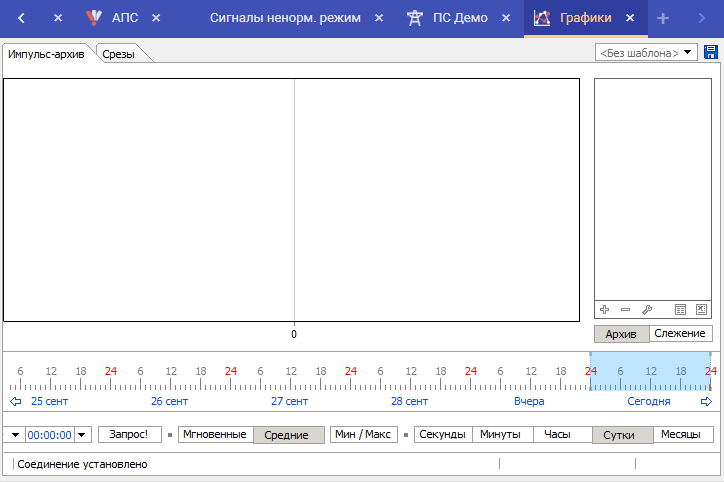Export chart data to Excel icon
Viewport: 724px width, 482px height.
(701, 310)
